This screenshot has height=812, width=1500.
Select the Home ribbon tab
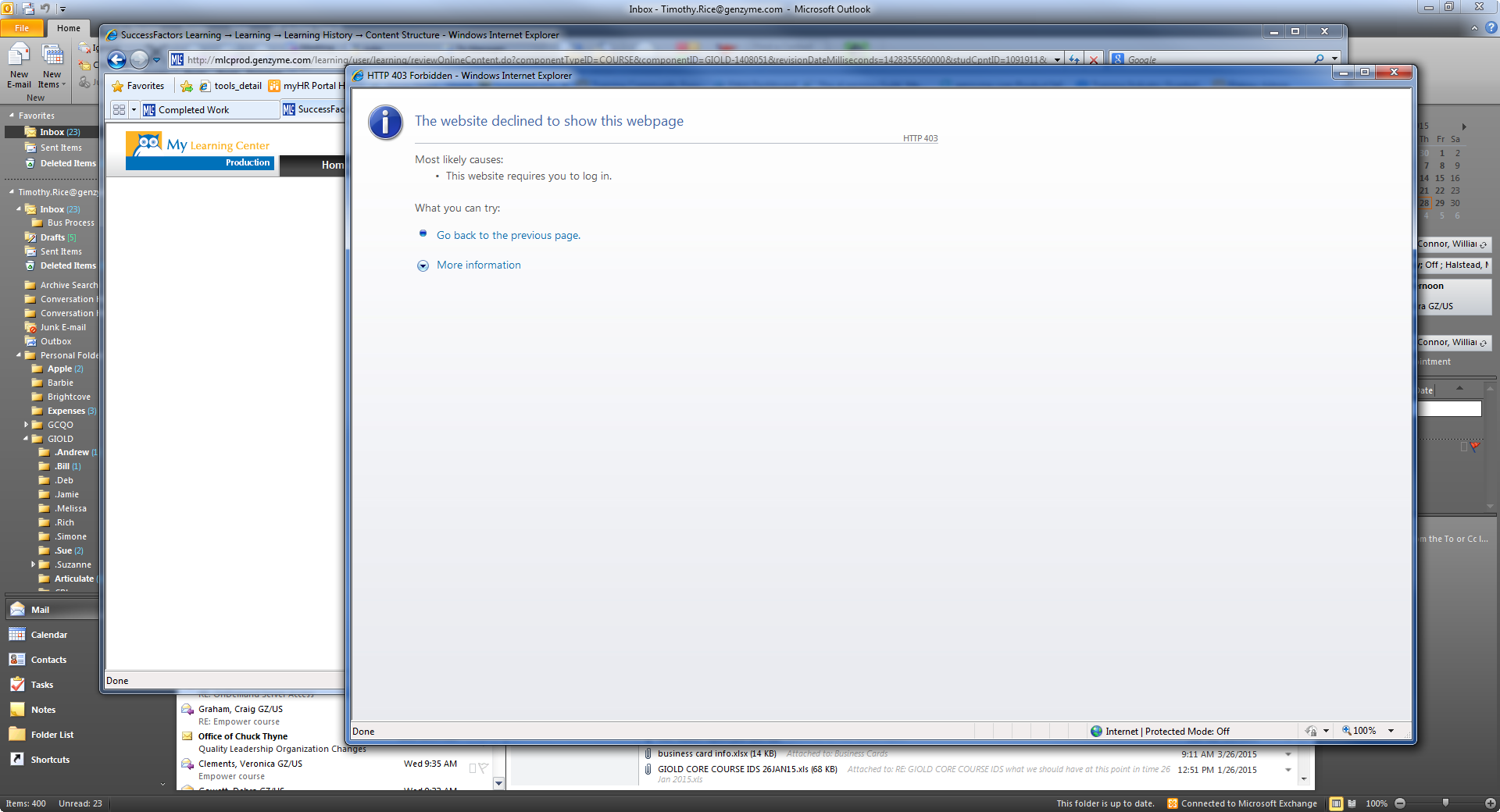point(69,28)
